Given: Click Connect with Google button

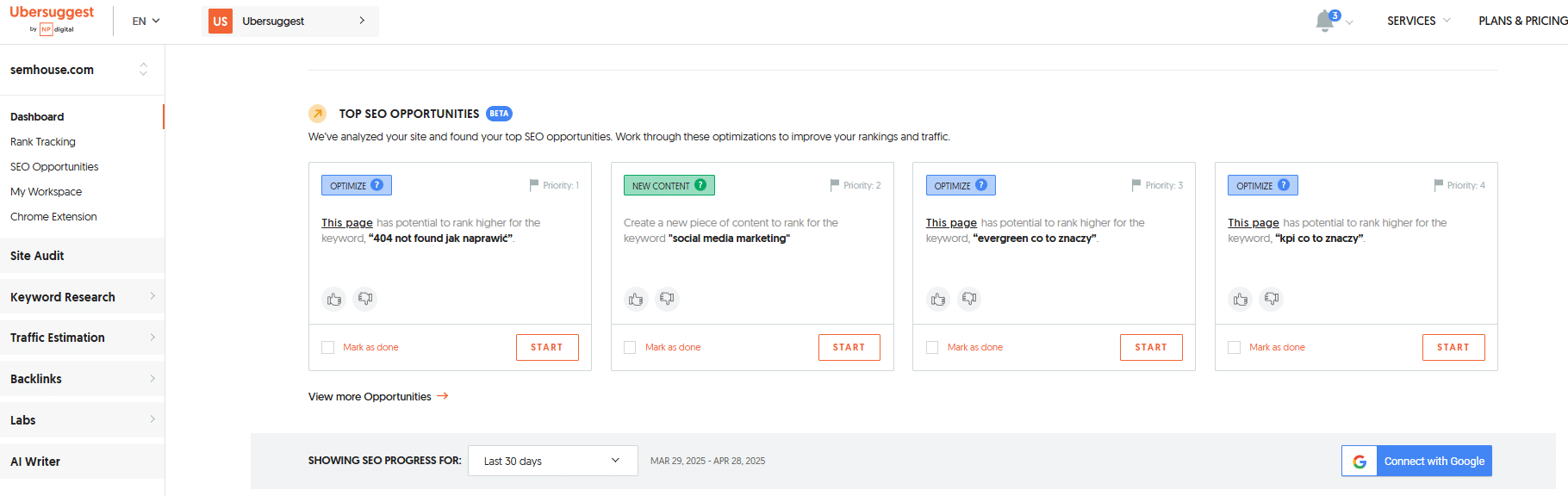Looking at the screenshot, I should (x=1416, y=461).
